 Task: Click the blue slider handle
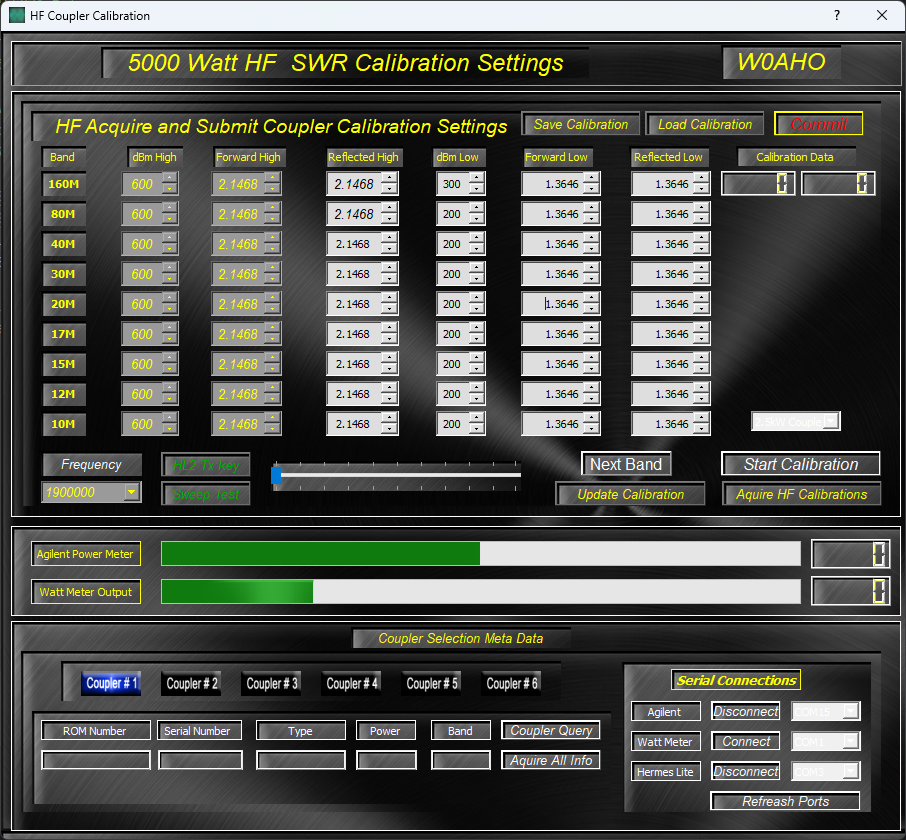(276, 475)
